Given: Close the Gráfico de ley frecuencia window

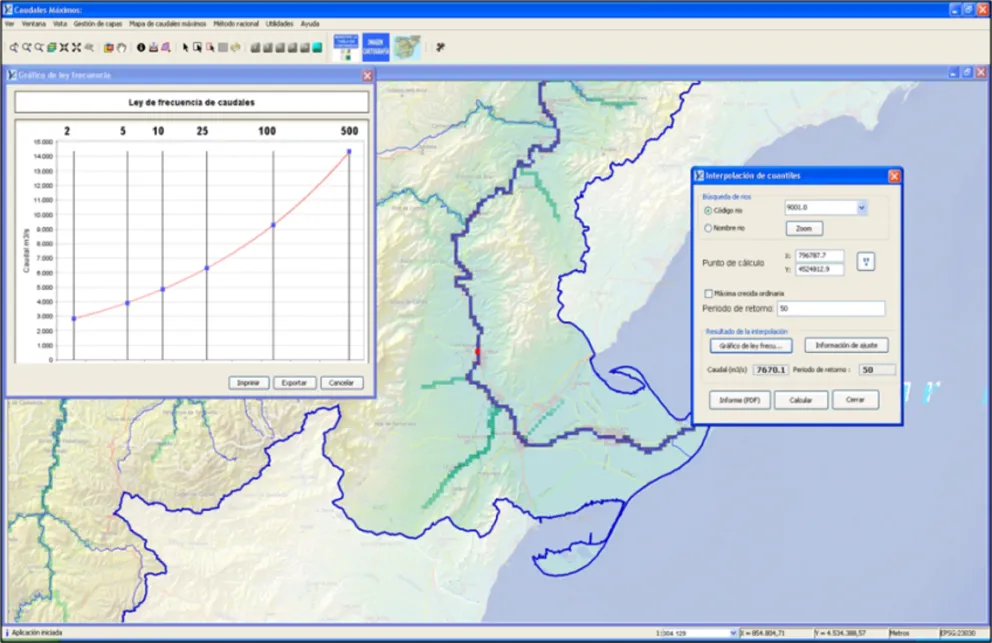Looking at the screenshot, I should tap(367, 75).
